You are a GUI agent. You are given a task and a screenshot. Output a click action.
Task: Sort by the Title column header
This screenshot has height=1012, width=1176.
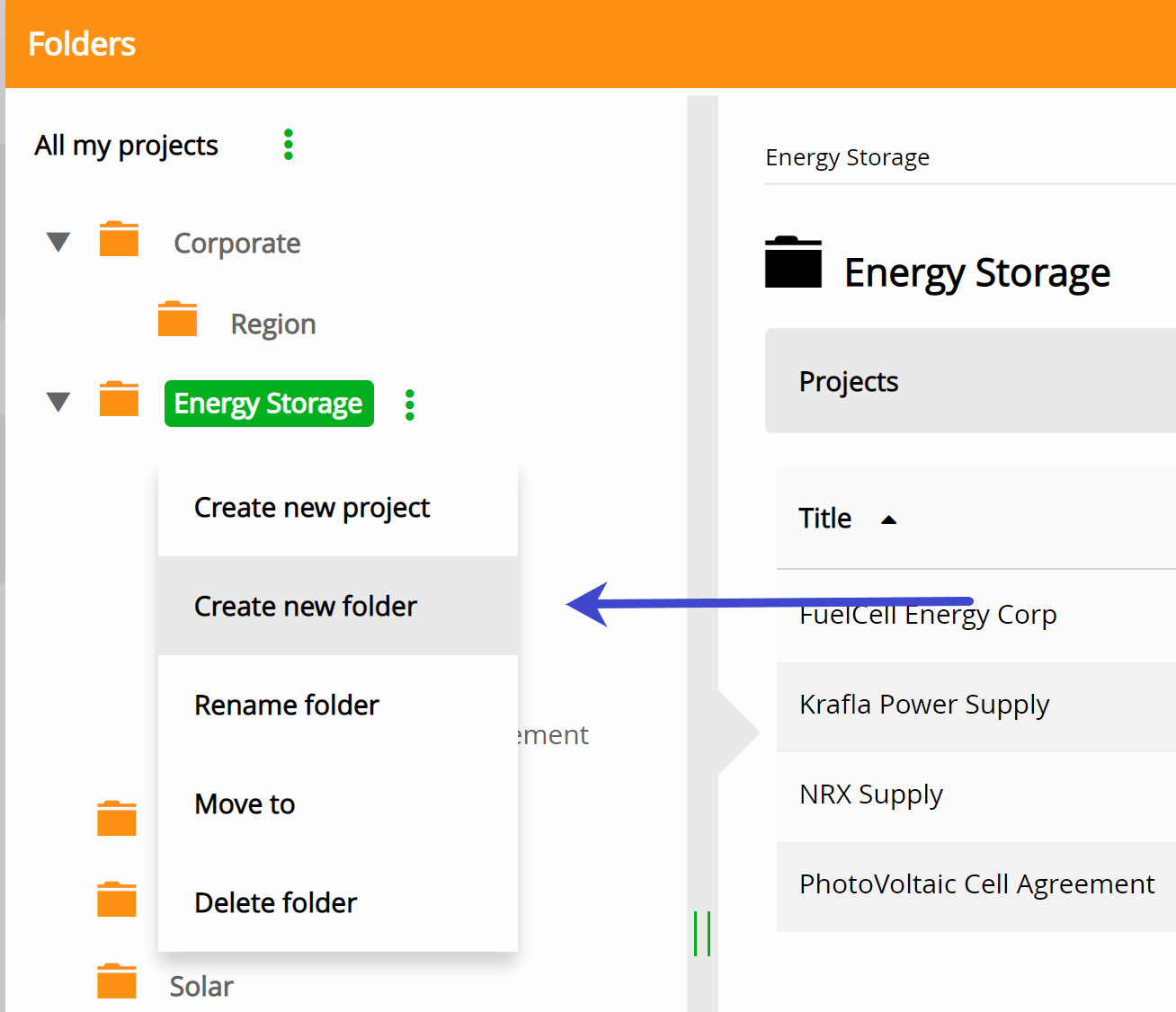[x=824, y=519]
